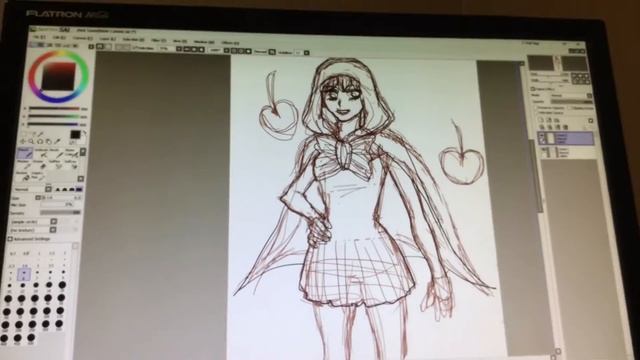Expand the Advanced Settings checkbox
The width and height of the screenshot is (640, 360).
click(10, 239)
